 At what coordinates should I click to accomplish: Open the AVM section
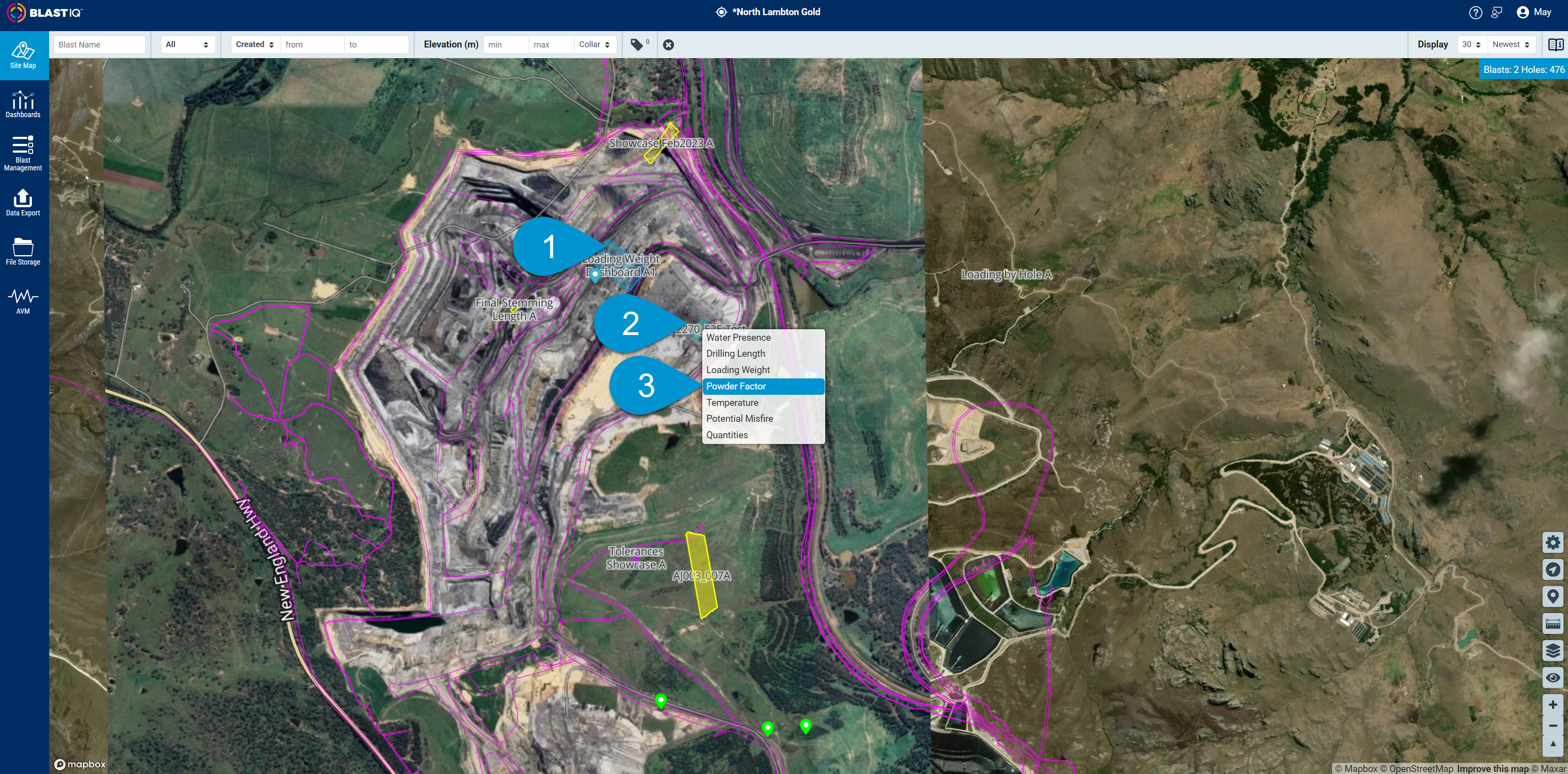[x=23, y=301]
